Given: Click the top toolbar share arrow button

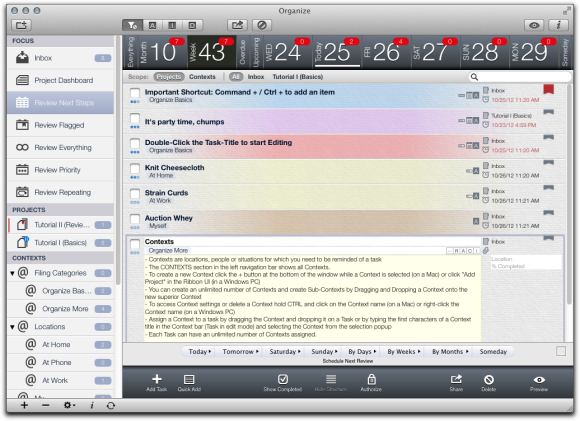Looking at the screenshot, I should (237, 25).
